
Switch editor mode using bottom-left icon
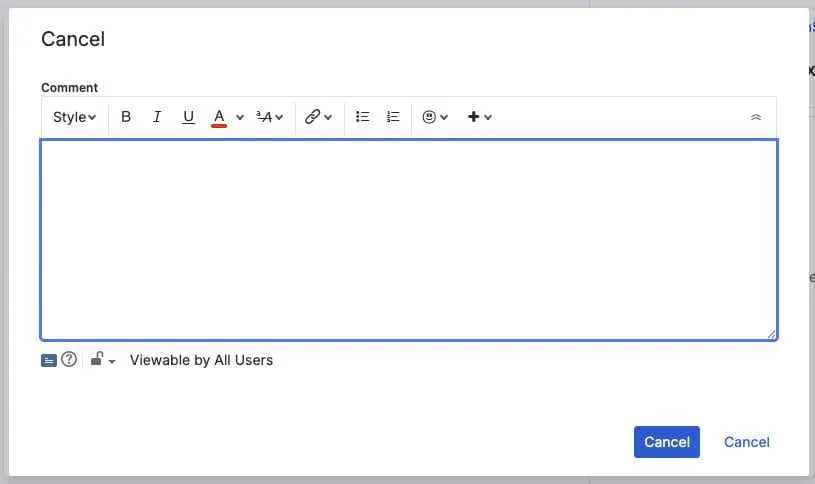(49, 360)
